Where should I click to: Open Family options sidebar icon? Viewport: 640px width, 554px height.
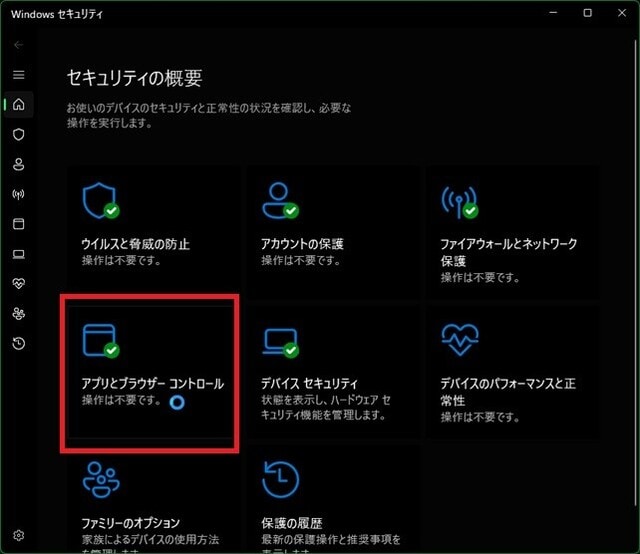click(19, 314)
